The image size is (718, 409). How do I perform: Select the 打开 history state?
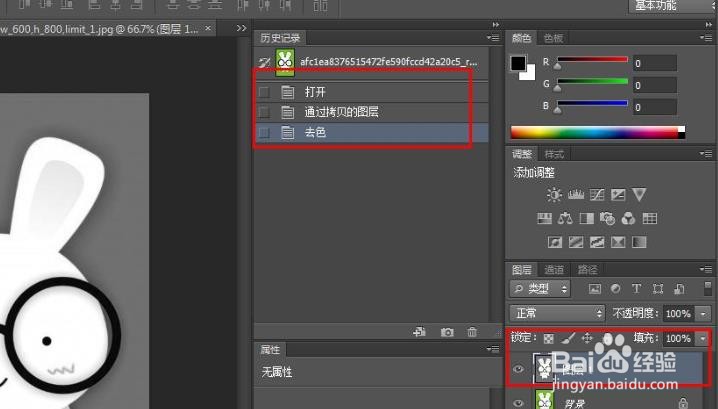(372, 92)
